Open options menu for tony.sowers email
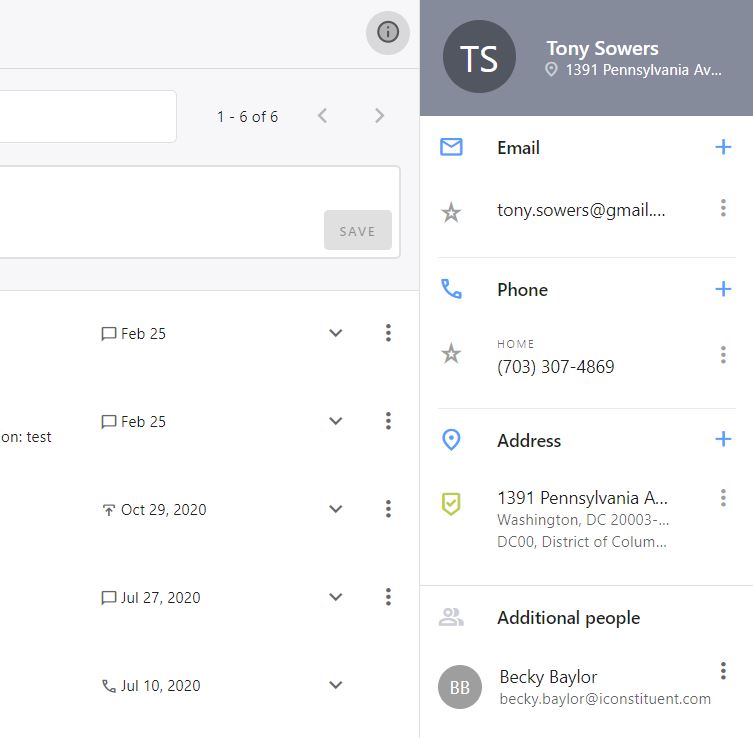The image size is (753, 738). click(x=723, y=208)
